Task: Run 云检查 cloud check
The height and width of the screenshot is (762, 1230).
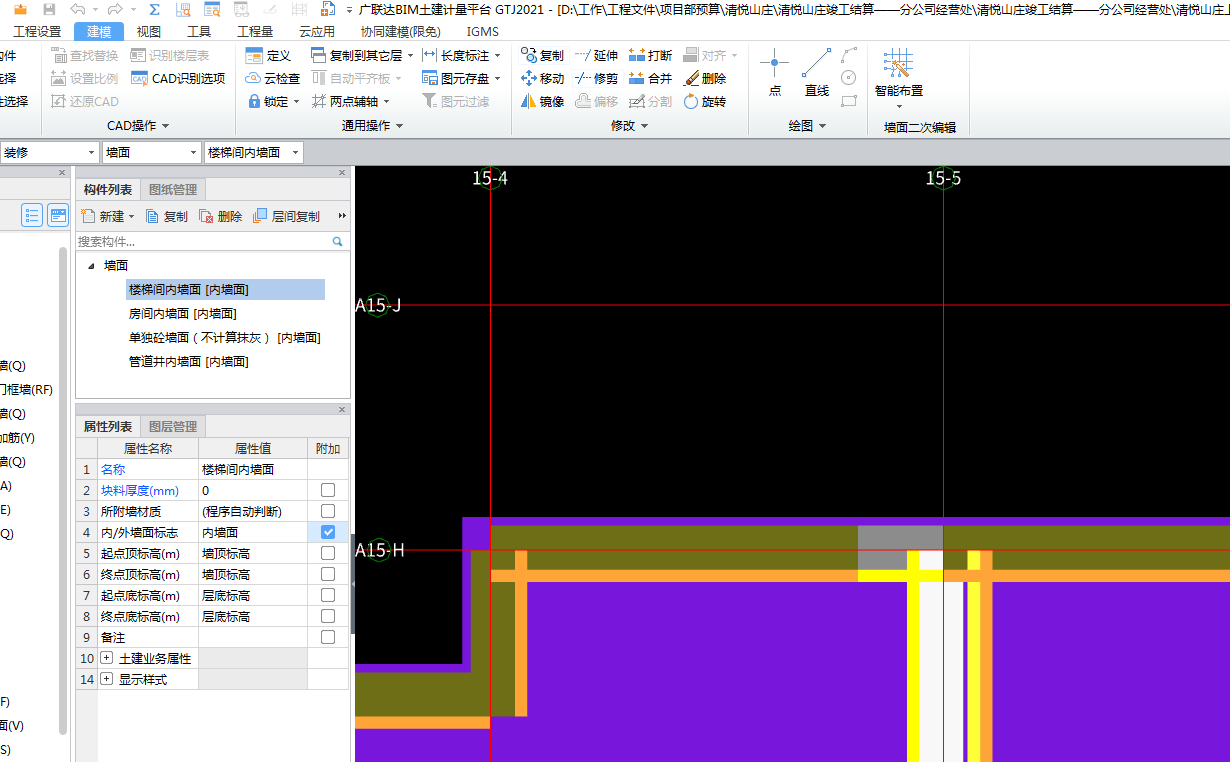Action: pyautogui.click(x=273, y=78)
